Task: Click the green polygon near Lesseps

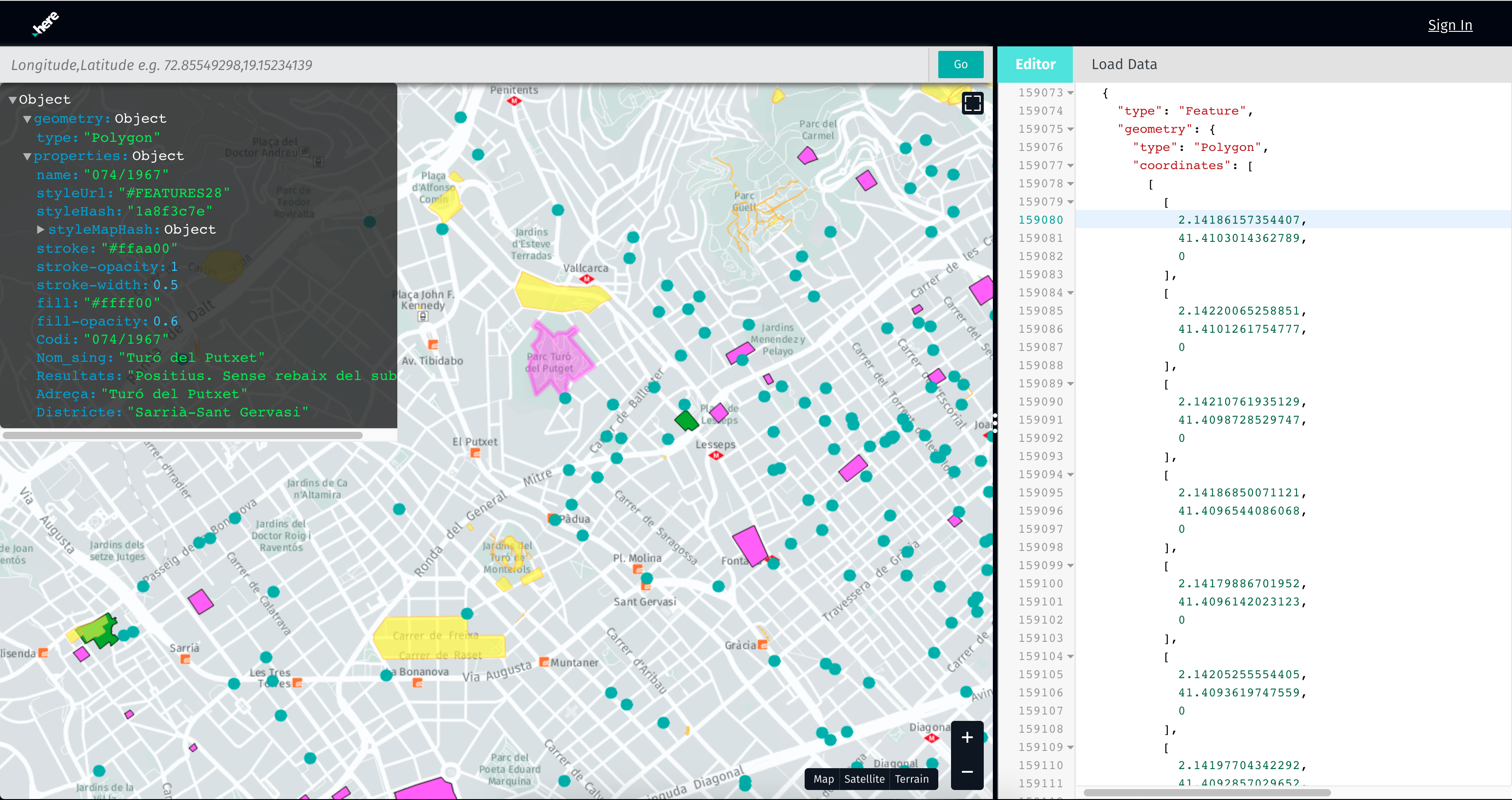Action: click(686, 420)
